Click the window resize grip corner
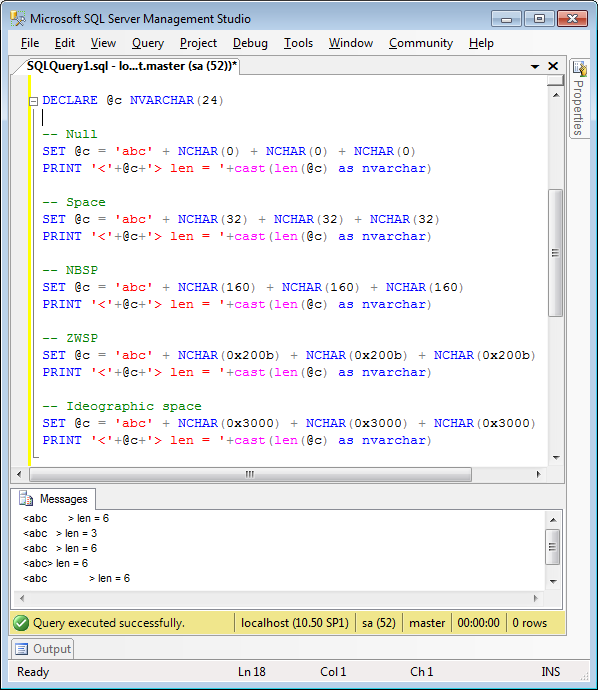 click(x=584, y=676)
